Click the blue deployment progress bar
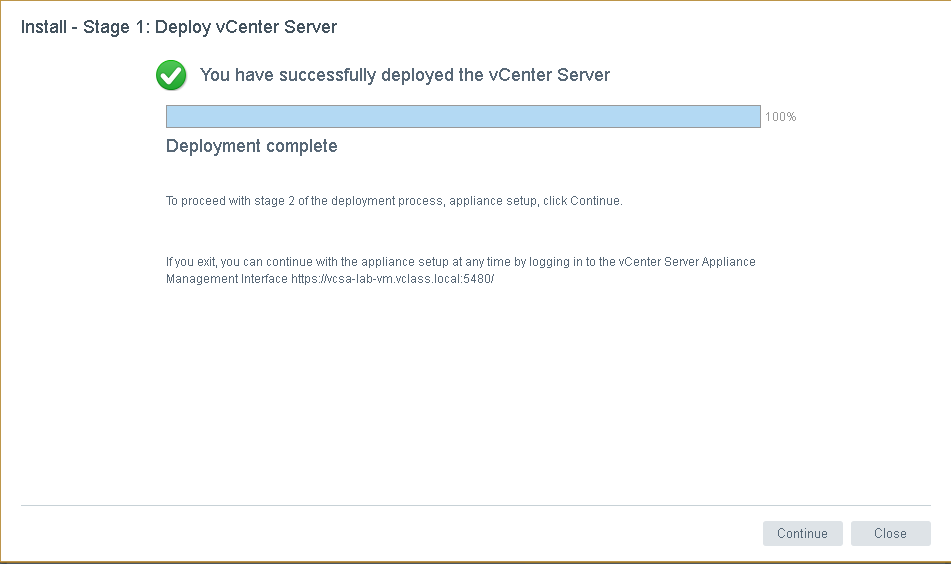This screenshot has width=951, height=564. tap(463, 117)
